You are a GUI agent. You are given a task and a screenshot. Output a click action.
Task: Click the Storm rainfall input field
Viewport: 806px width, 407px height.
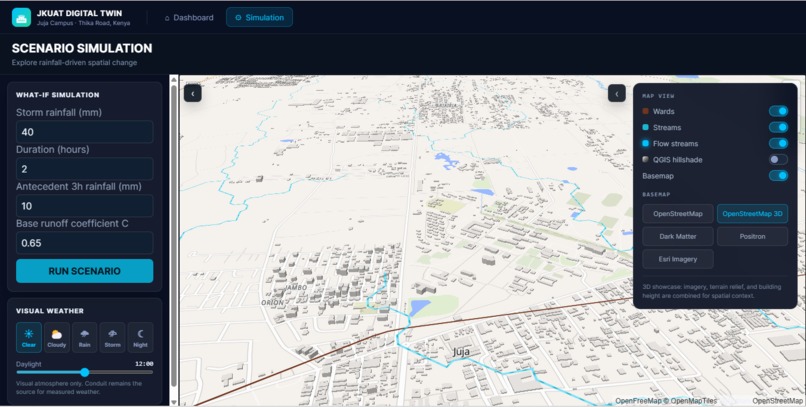click(x=85, y=132)
